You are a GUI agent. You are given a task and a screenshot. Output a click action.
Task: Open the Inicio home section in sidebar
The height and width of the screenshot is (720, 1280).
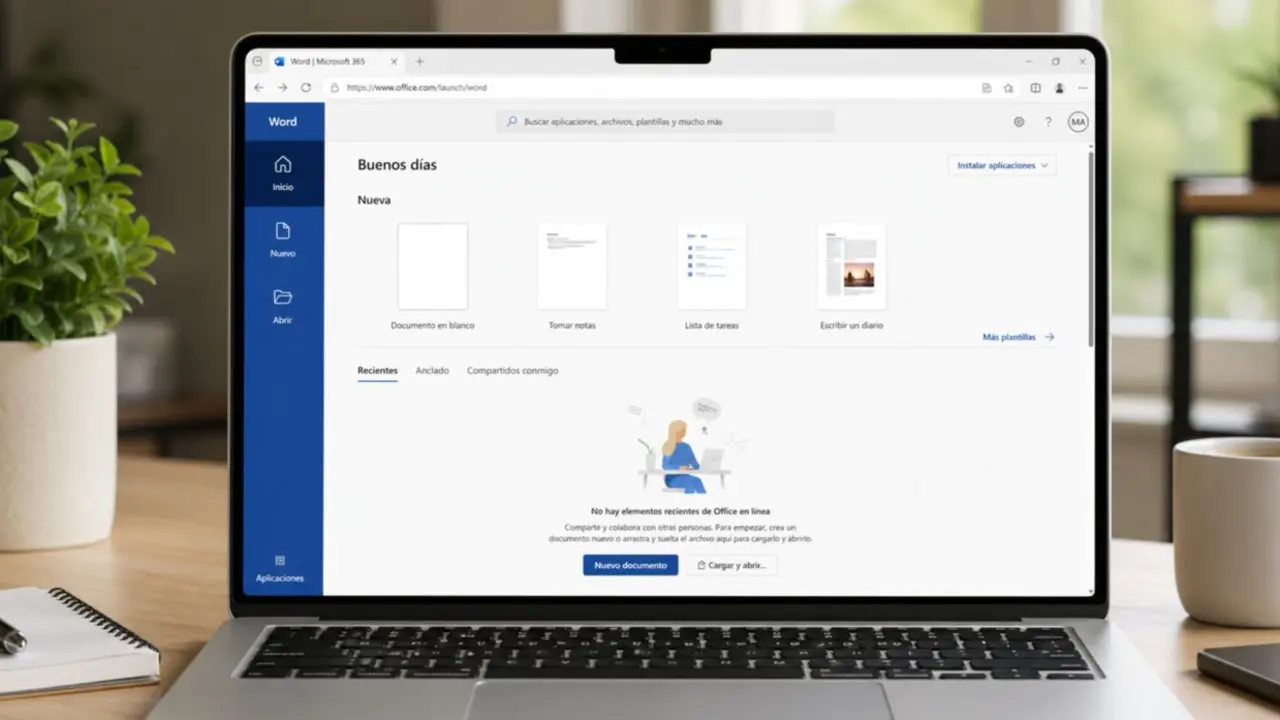(283, 173)
